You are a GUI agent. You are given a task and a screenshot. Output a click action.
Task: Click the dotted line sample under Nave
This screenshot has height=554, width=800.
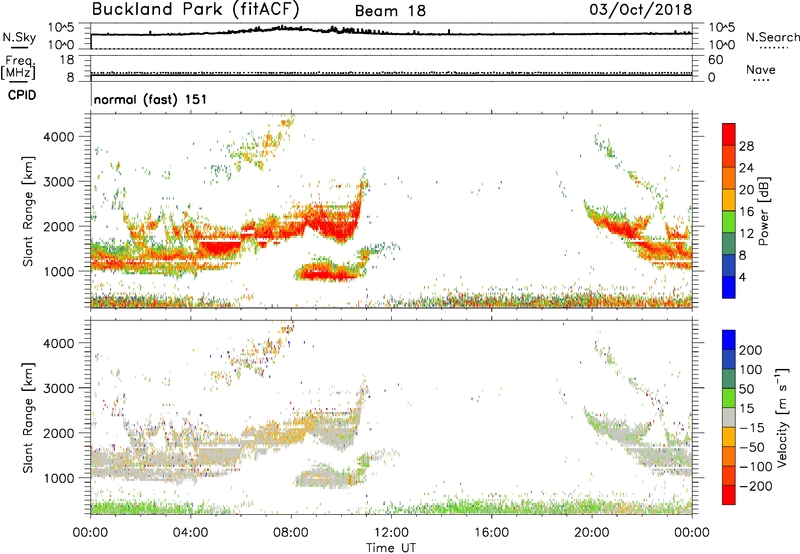[761, 81]
